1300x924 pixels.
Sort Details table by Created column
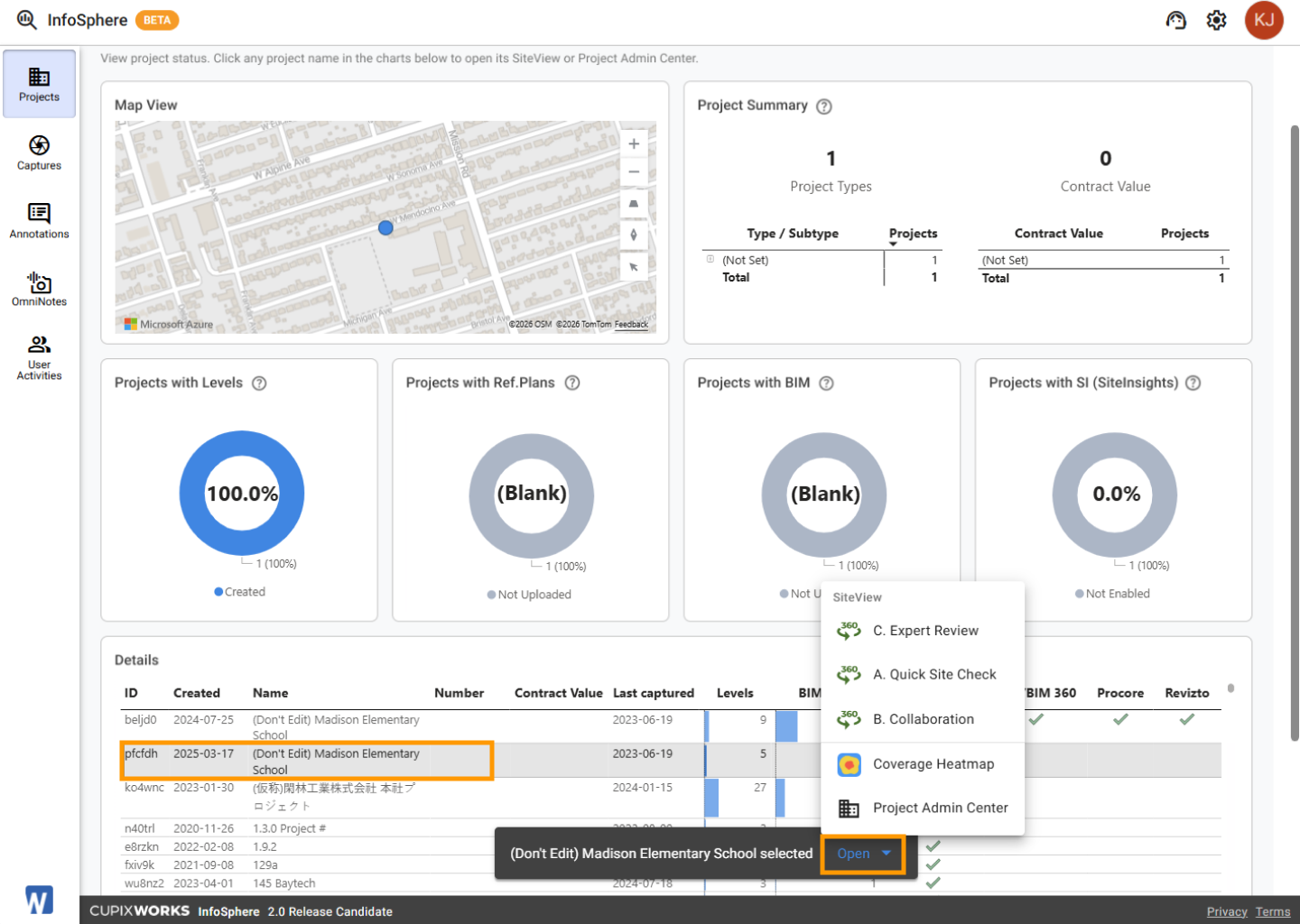[197, 693]
